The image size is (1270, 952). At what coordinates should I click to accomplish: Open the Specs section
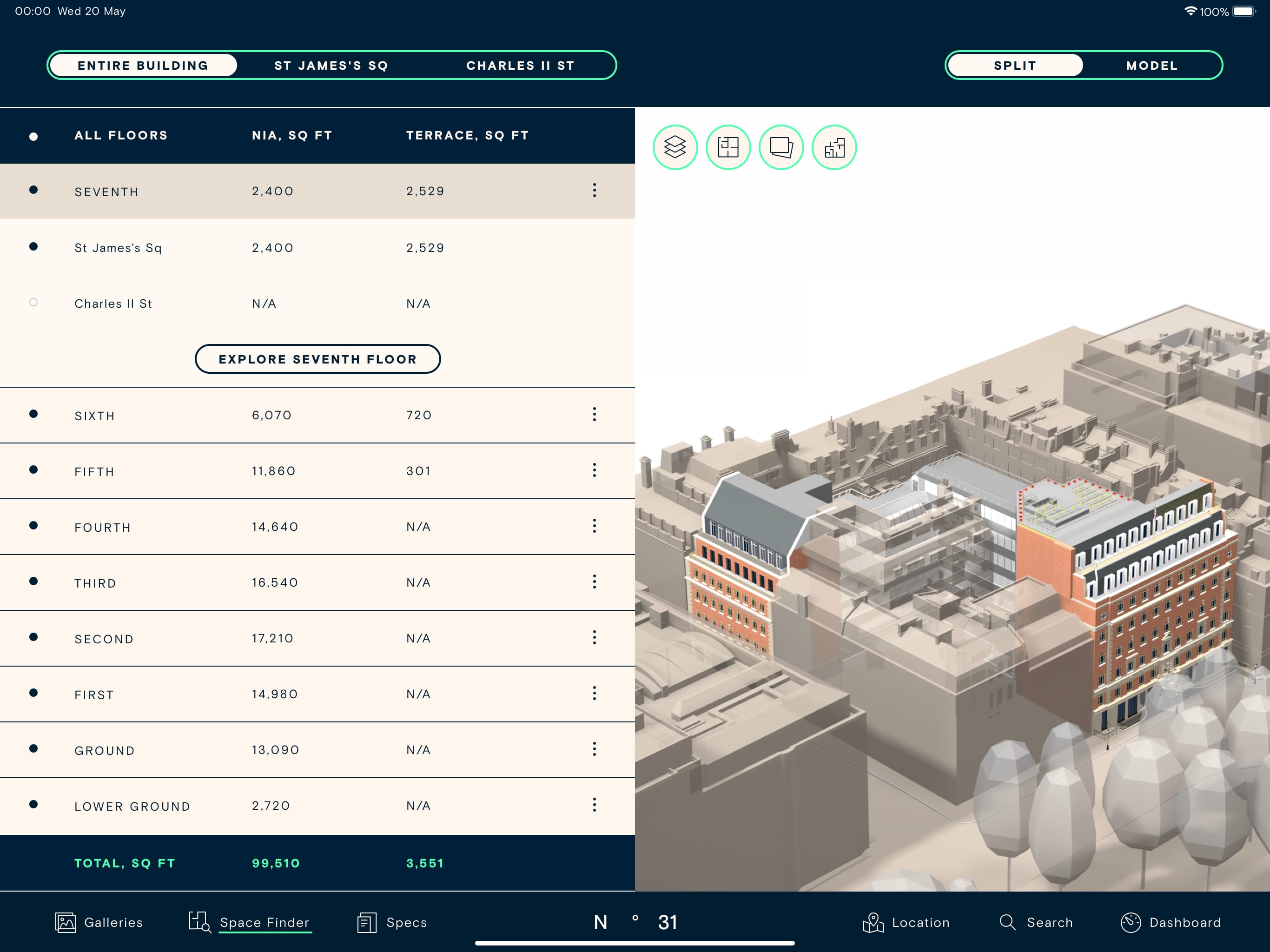[x=392, y=922]
